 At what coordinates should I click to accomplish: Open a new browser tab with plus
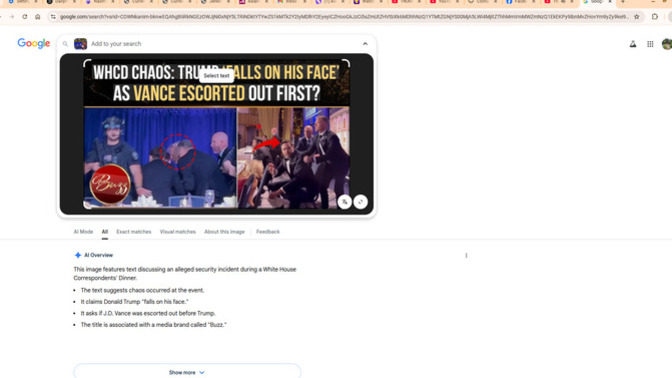pyautogui.click(x=623, y=2)
